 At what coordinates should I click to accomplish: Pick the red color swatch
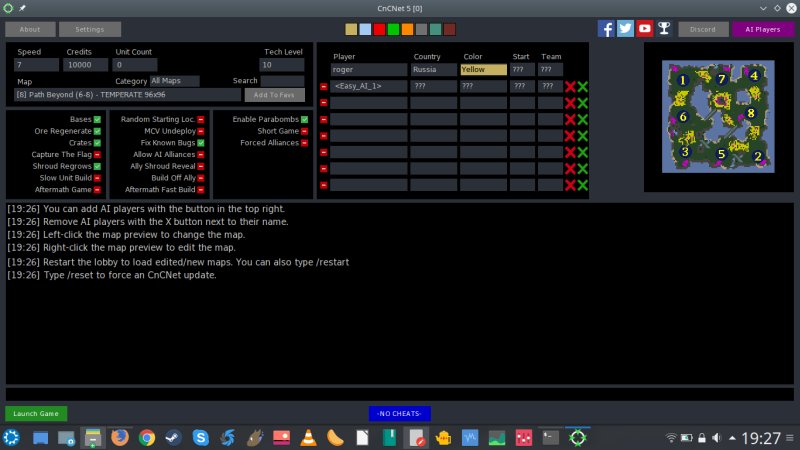coord(379,29)
